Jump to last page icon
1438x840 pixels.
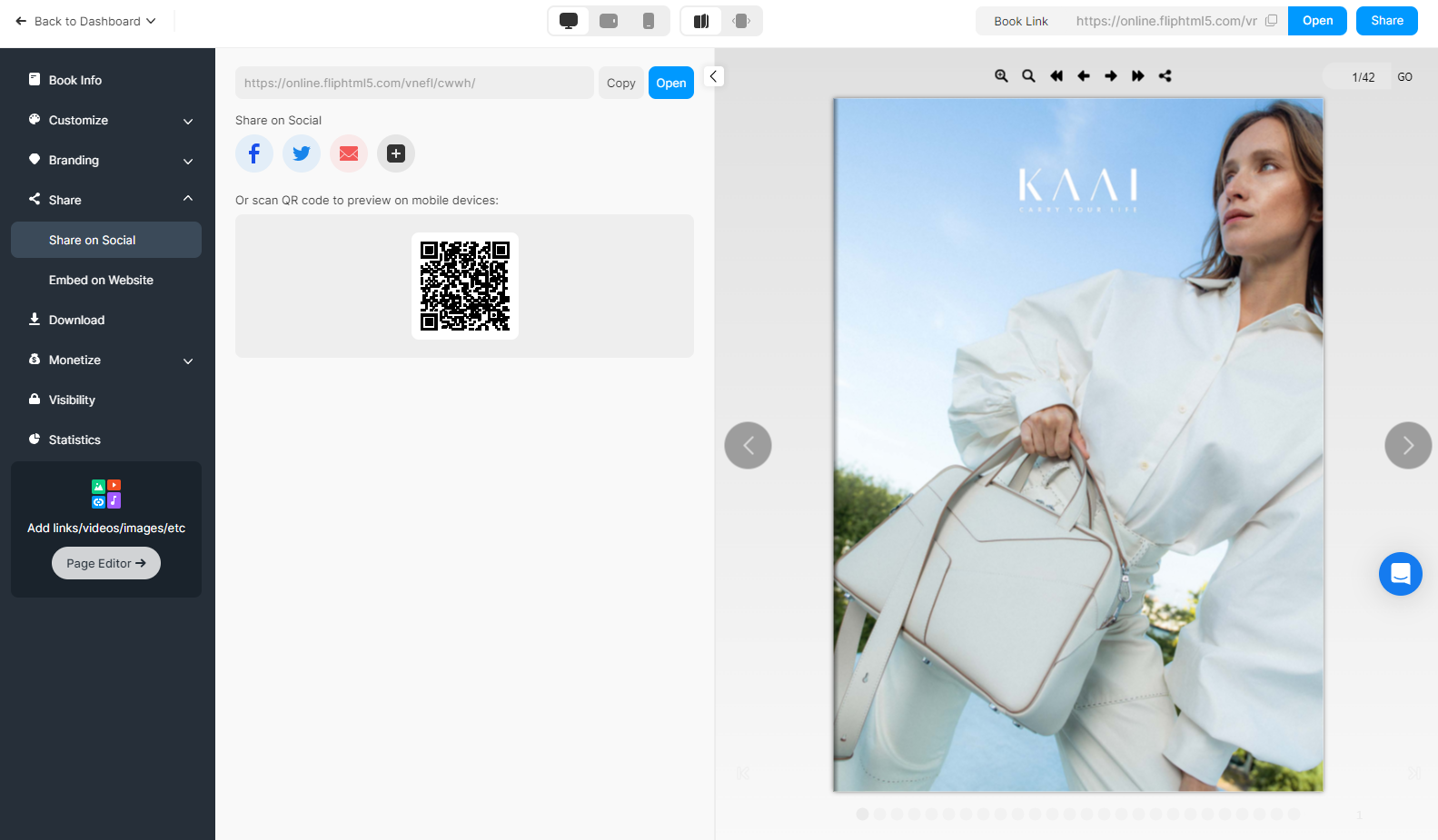(x=1138, y=76)
